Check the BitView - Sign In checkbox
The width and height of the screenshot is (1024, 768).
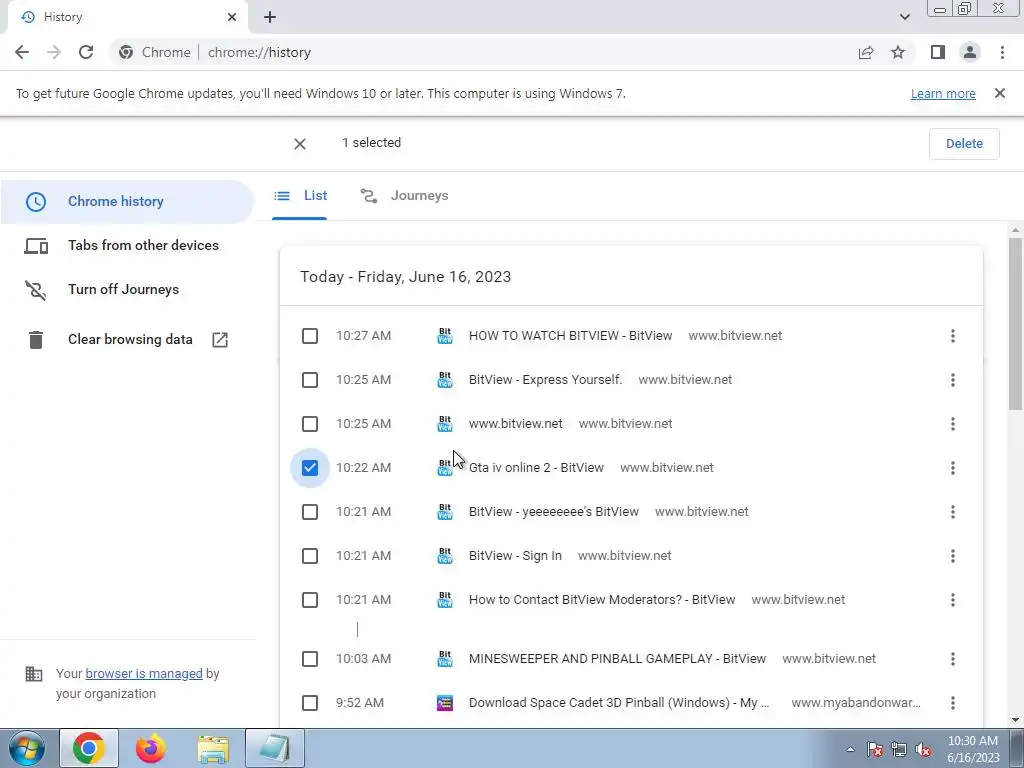click(x=310, y=556)
